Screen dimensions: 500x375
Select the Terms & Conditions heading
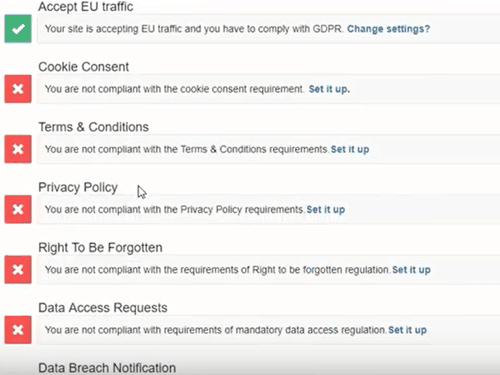point(94,127)
